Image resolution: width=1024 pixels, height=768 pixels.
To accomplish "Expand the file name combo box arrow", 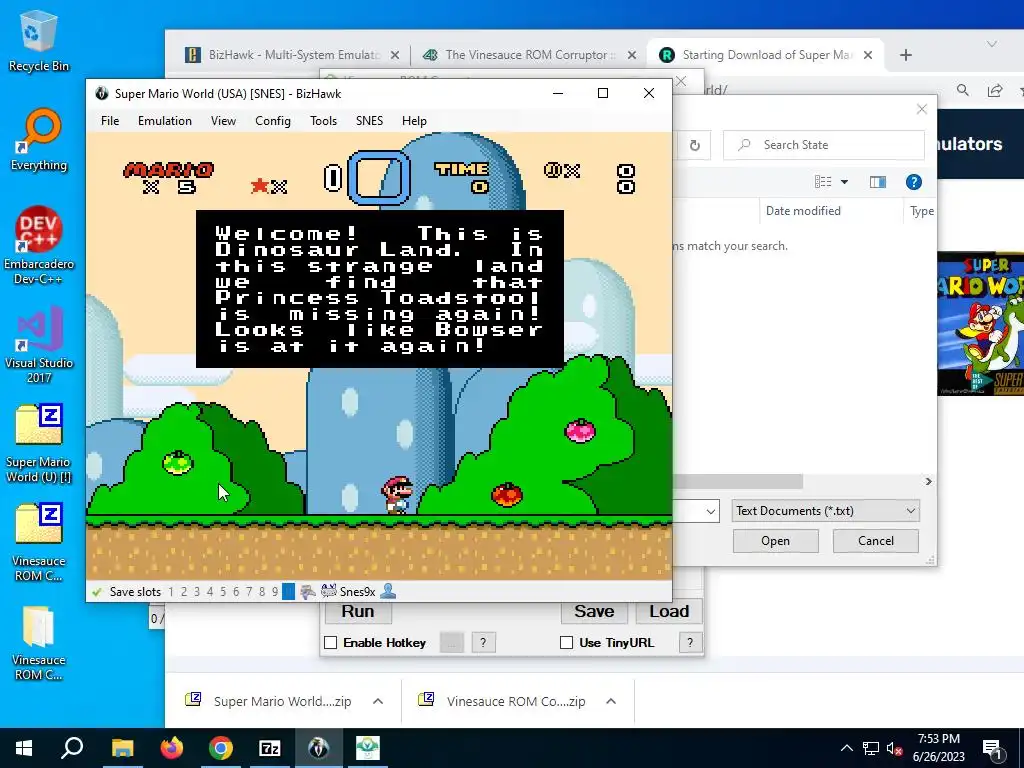I will pyautogui.click(x=711, y=511).
